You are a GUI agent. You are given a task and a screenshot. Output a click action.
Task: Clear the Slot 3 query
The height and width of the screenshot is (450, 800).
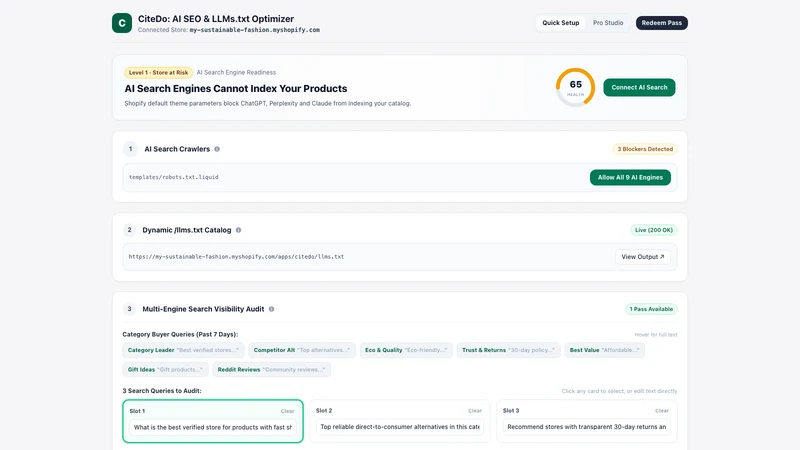662,411
